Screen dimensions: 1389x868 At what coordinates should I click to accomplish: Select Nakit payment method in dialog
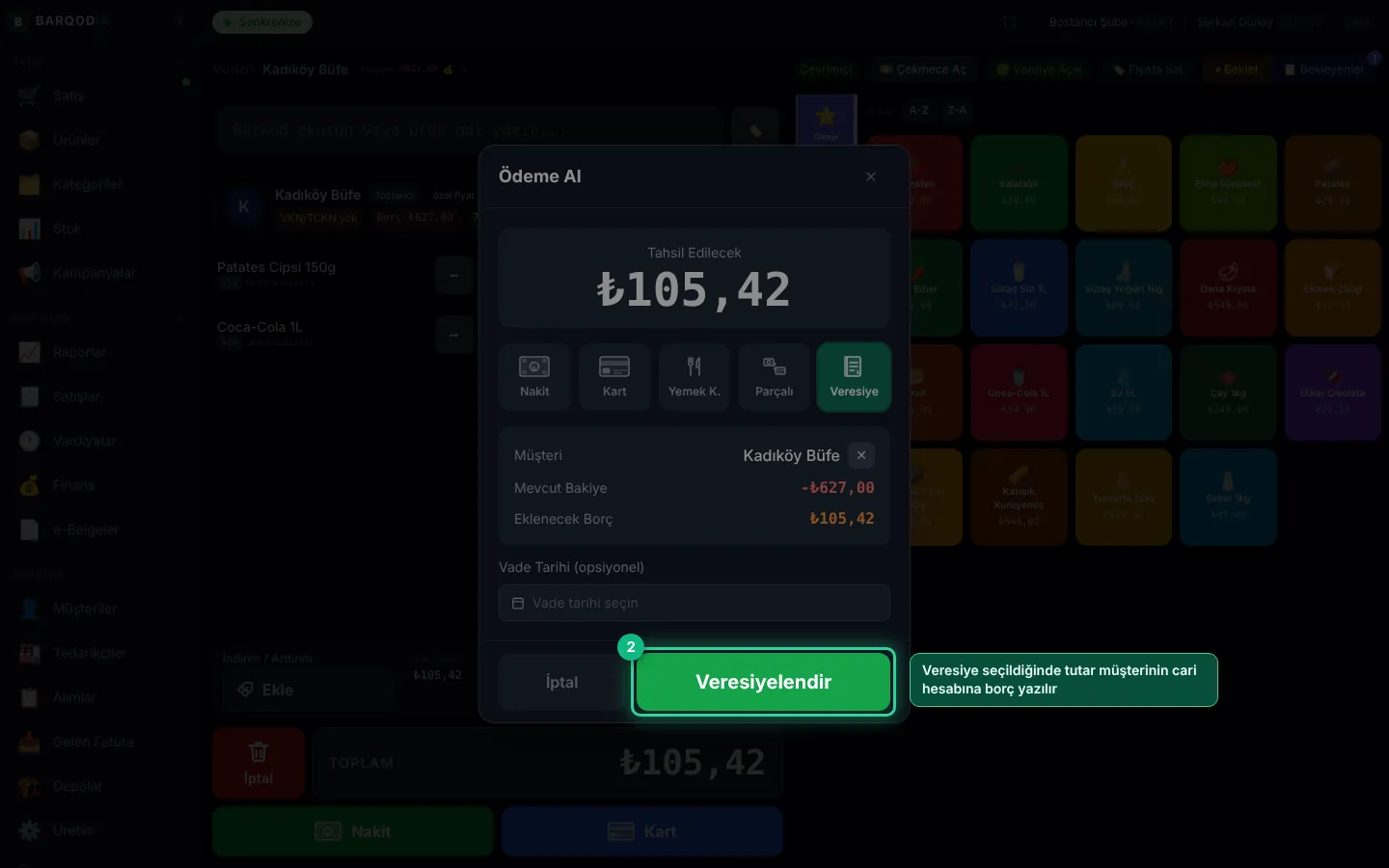click(534, 377)
